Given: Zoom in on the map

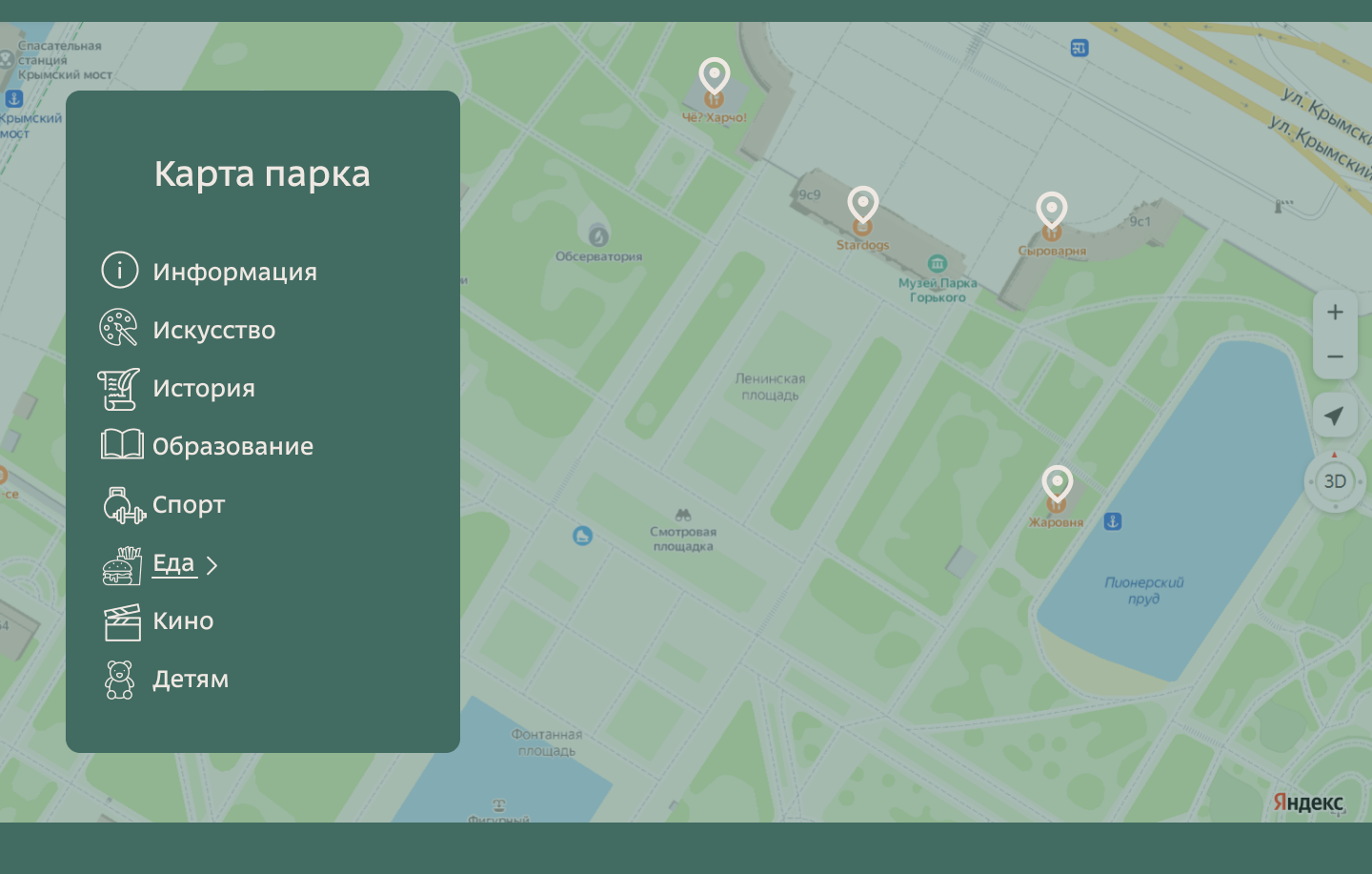Looking at the screenshot, I should 1335,313.
